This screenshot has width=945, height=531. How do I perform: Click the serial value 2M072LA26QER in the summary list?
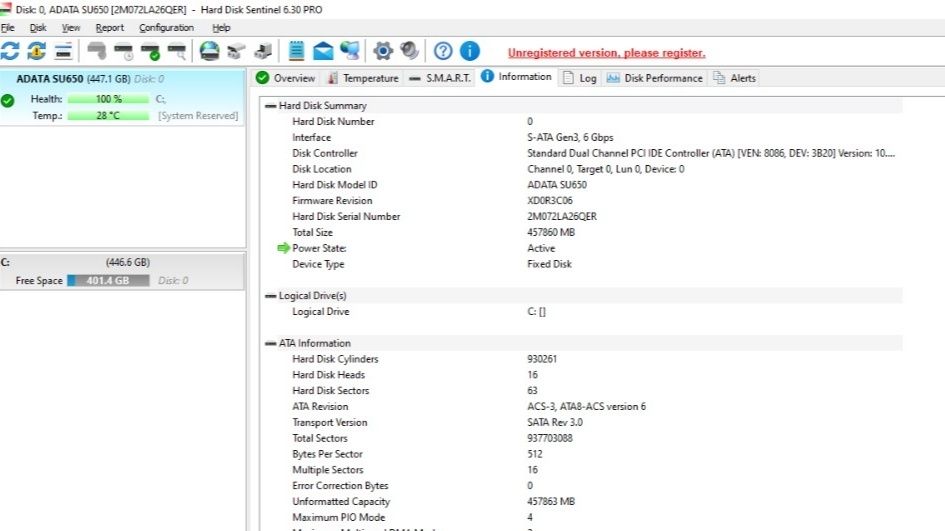pos(562,216)
